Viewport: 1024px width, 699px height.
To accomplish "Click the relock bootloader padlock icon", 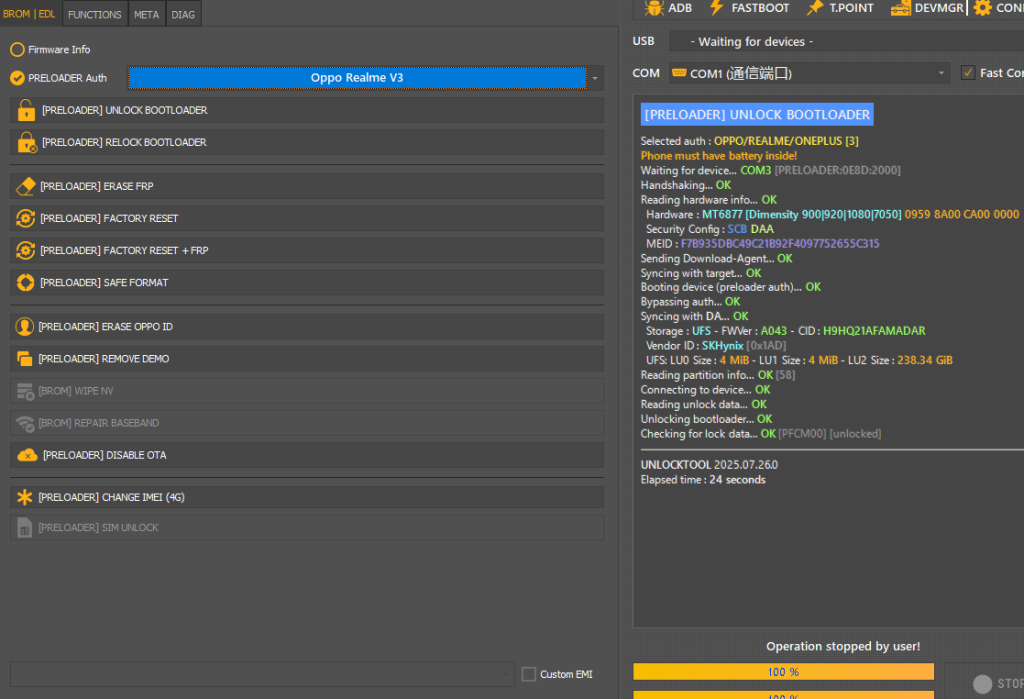I will (27, 142).
